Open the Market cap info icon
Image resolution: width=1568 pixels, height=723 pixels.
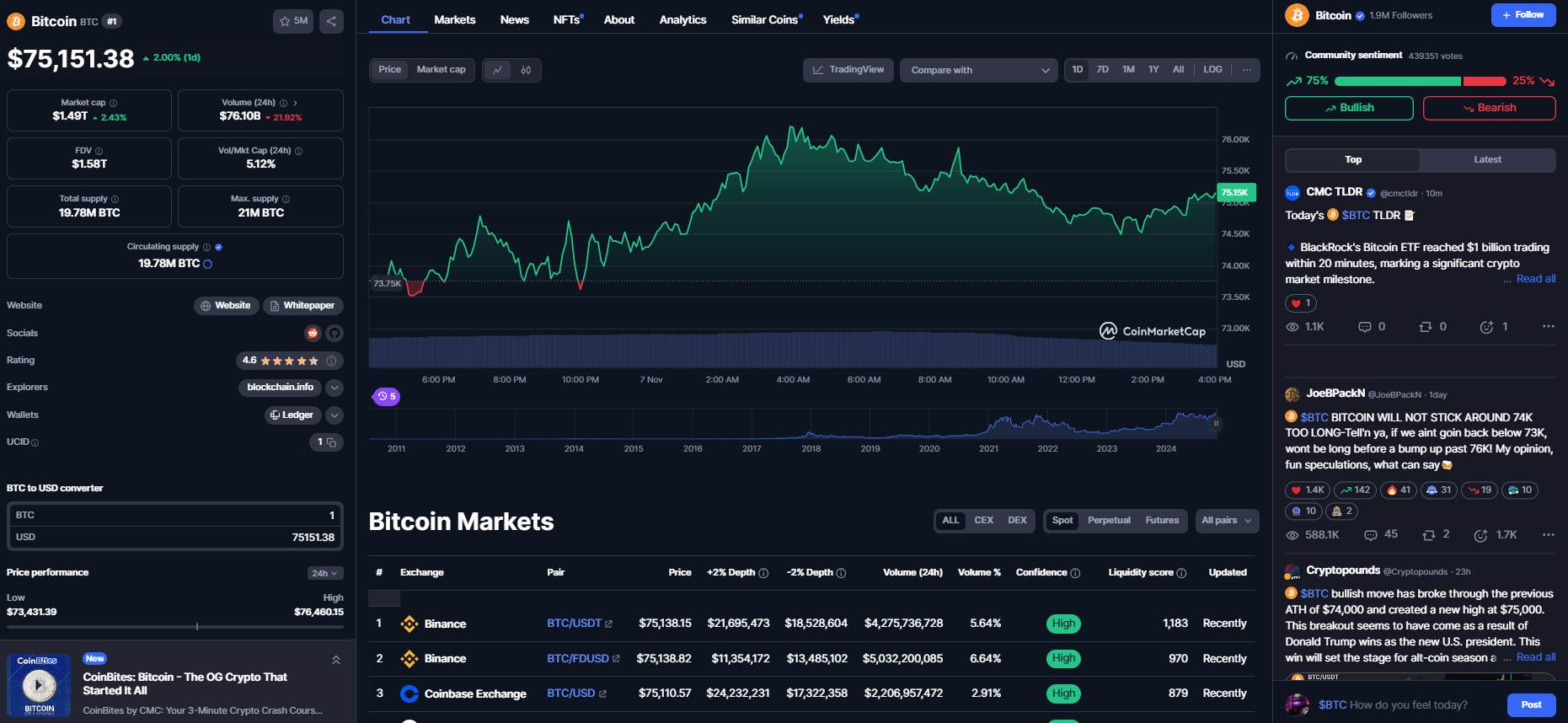coord(114,103)
